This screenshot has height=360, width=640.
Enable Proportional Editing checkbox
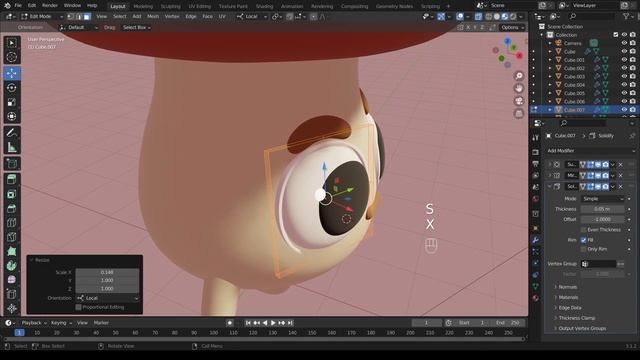coord(78,307)
